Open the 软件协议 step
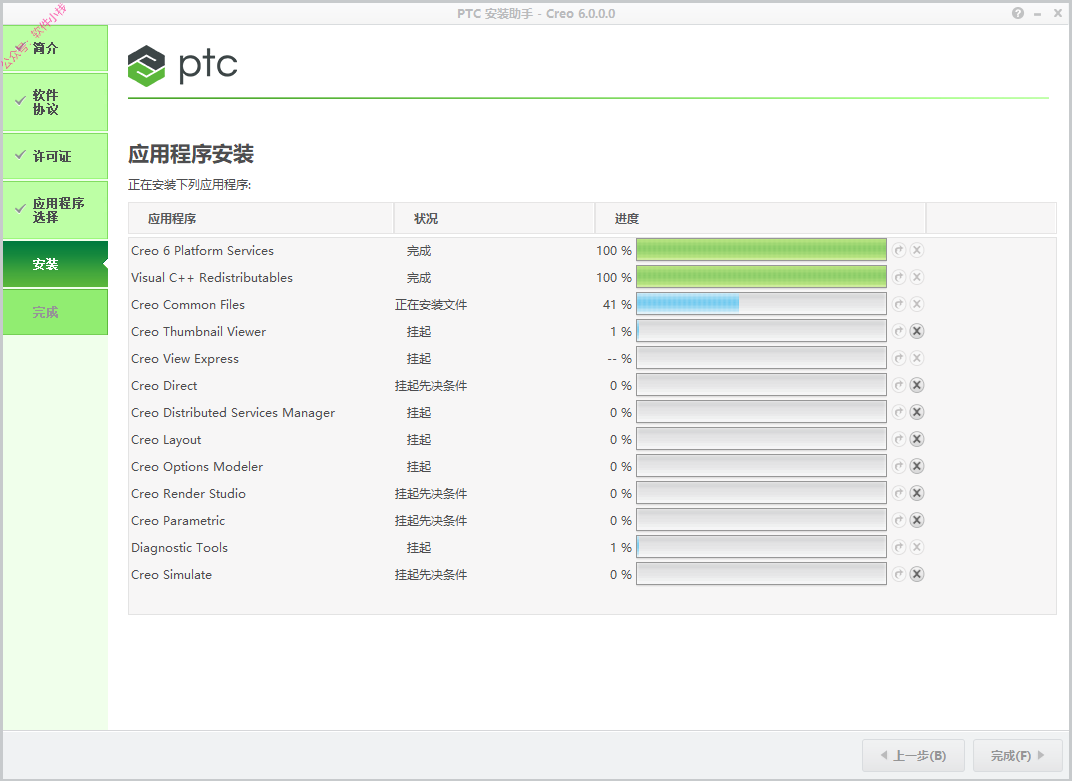This screenshot has width=1072, height=781. pos(55,102)
